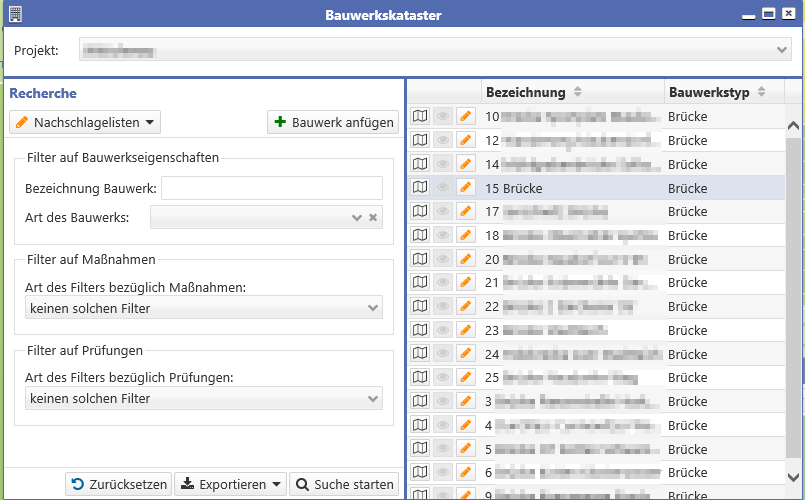Click the edit pencil for row 15 Brücke

(465, 187)
